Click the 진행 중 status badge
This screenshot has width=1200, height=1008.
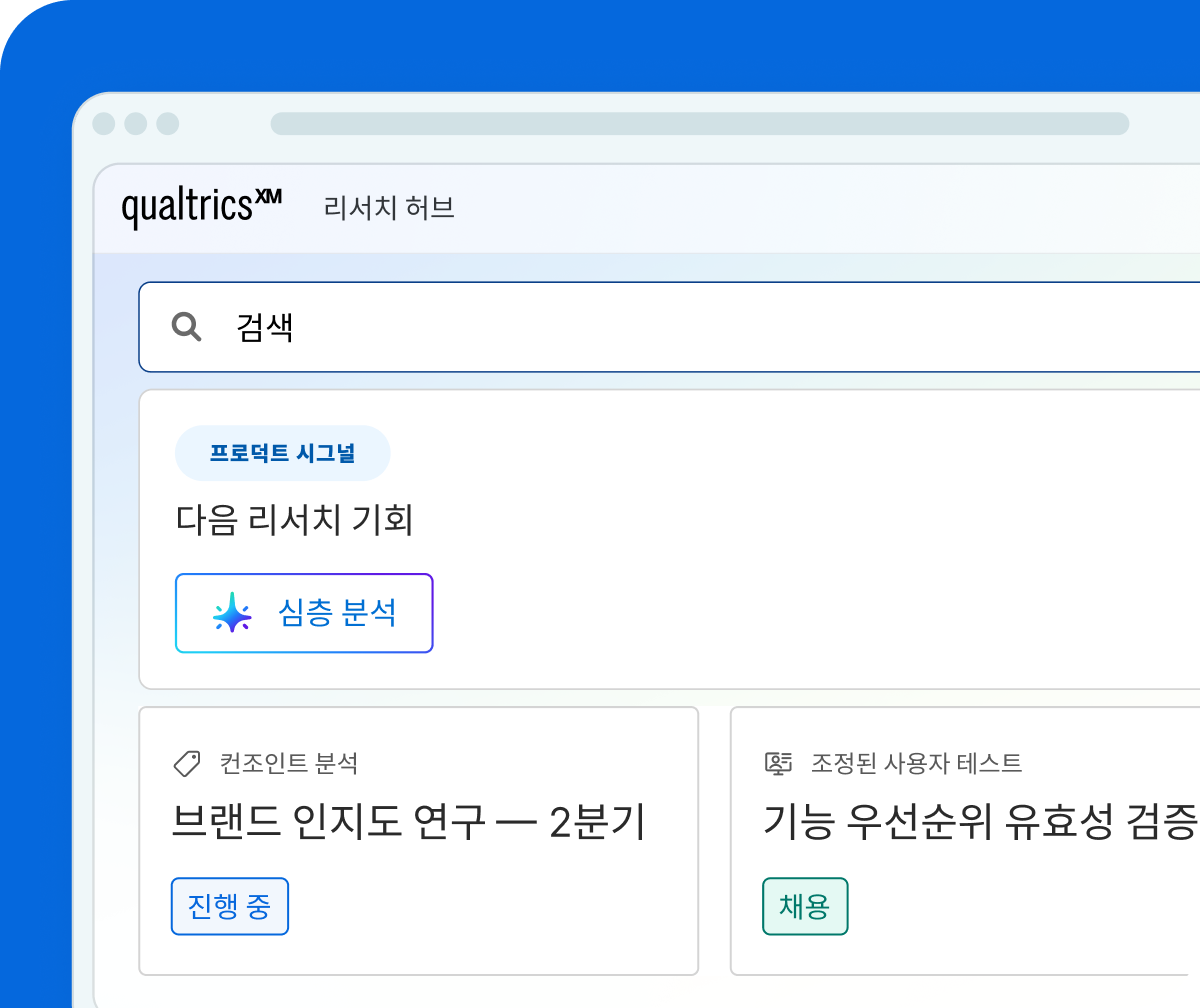[230, 906]
